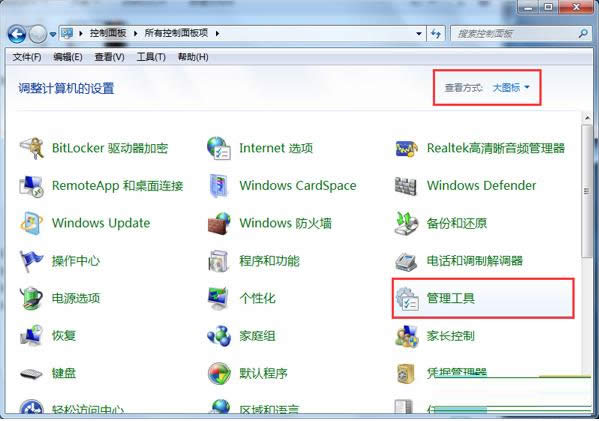Open the RemoteApp 和桌面连接 icon
Viewport: 599px width, 421px height.
point(31,186)
